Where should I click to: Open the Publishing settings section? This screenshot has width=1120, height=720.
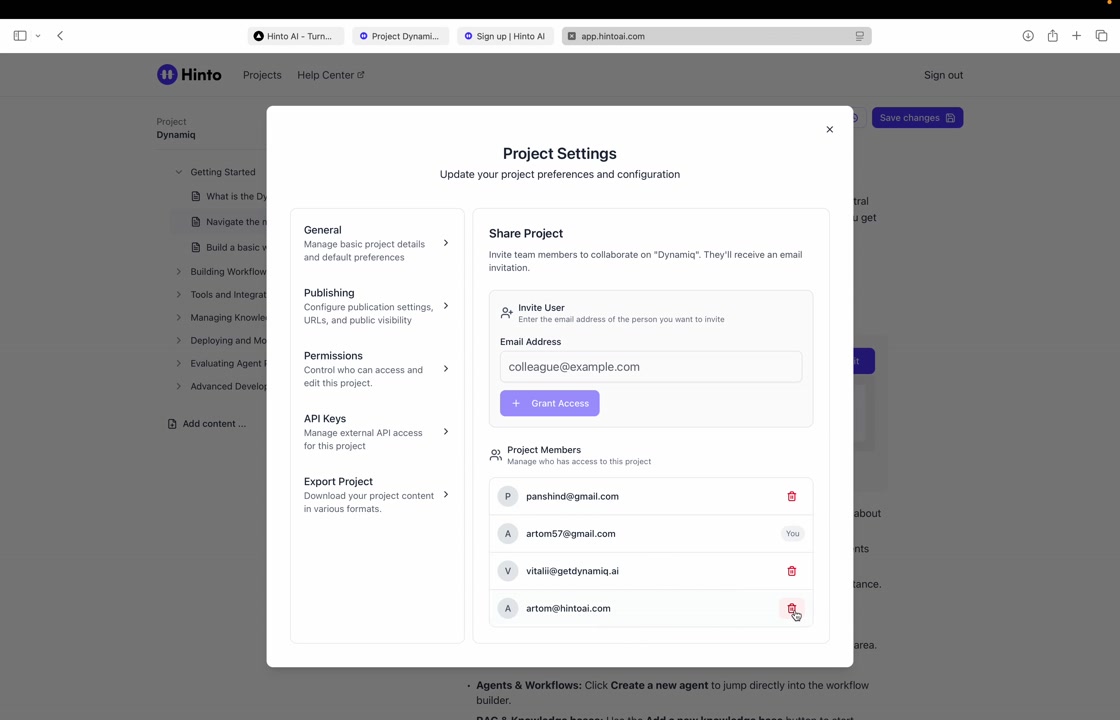click(376, 306)
